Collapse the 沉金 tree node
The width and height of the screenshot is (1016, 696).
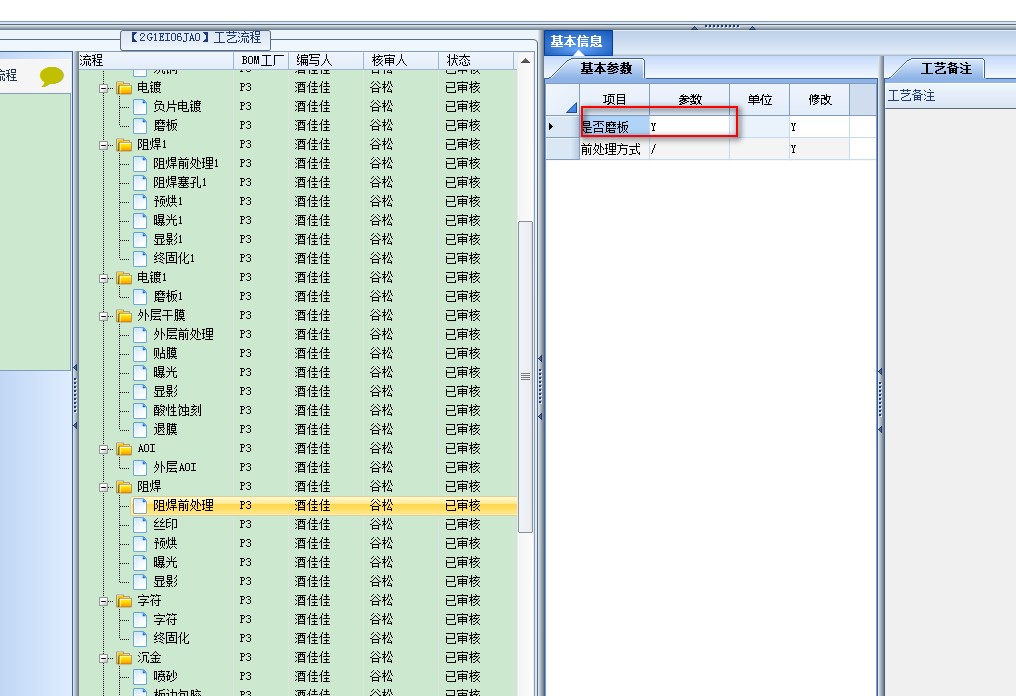[x=104, y=658]
